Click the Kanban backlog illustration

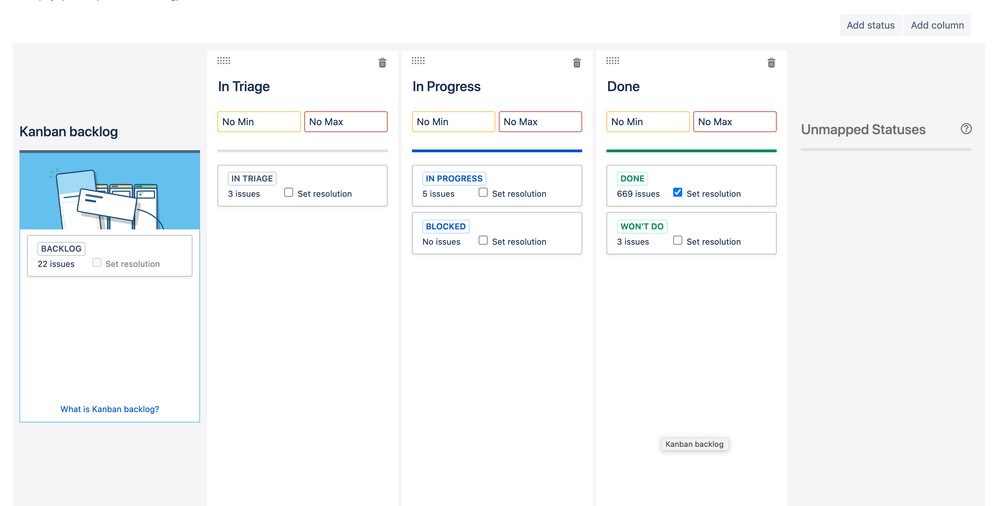pyautogui.click(x=110, y=191)
